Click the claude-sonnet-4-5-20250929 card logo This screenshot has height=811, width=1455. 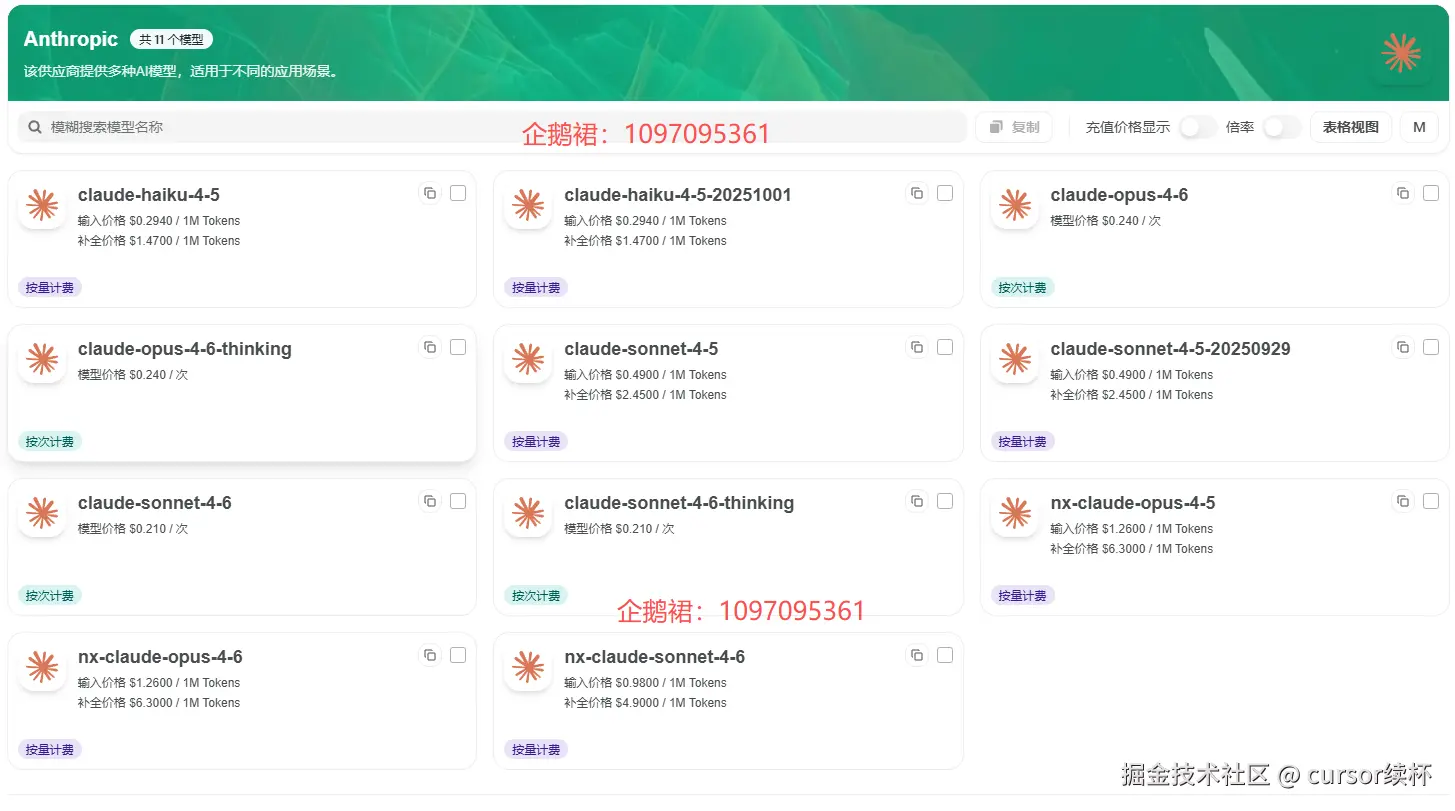(x=1015, y=359)
